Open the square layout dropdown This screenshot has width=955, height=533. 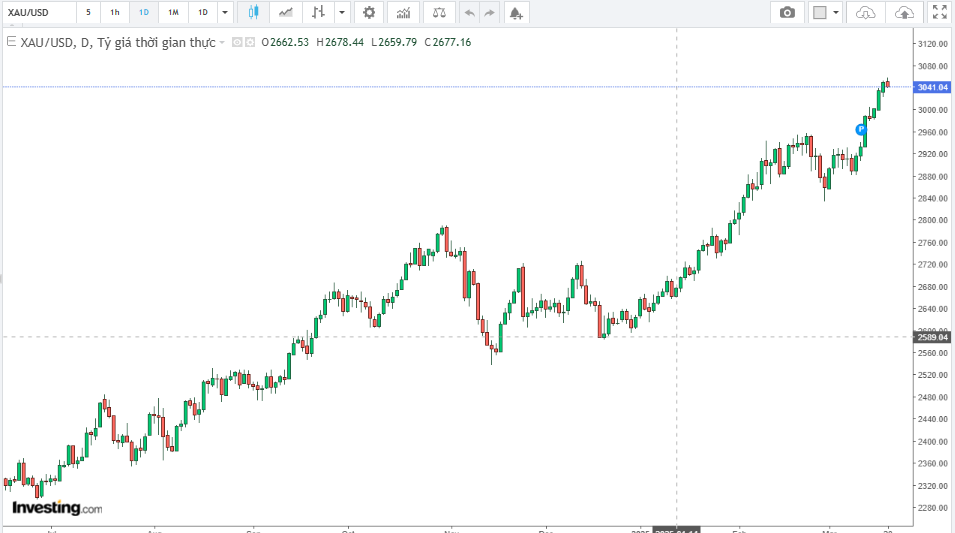pos(825,13)
